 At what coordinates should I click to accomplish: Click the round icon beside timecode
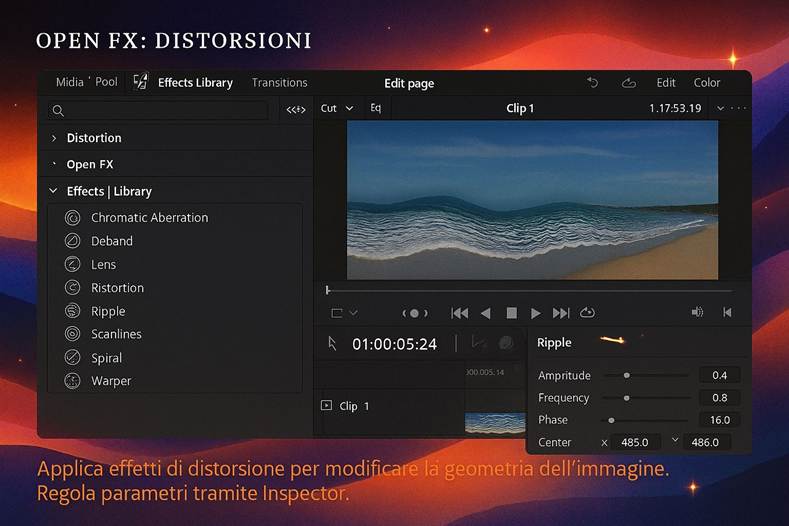tap(506, 343)
